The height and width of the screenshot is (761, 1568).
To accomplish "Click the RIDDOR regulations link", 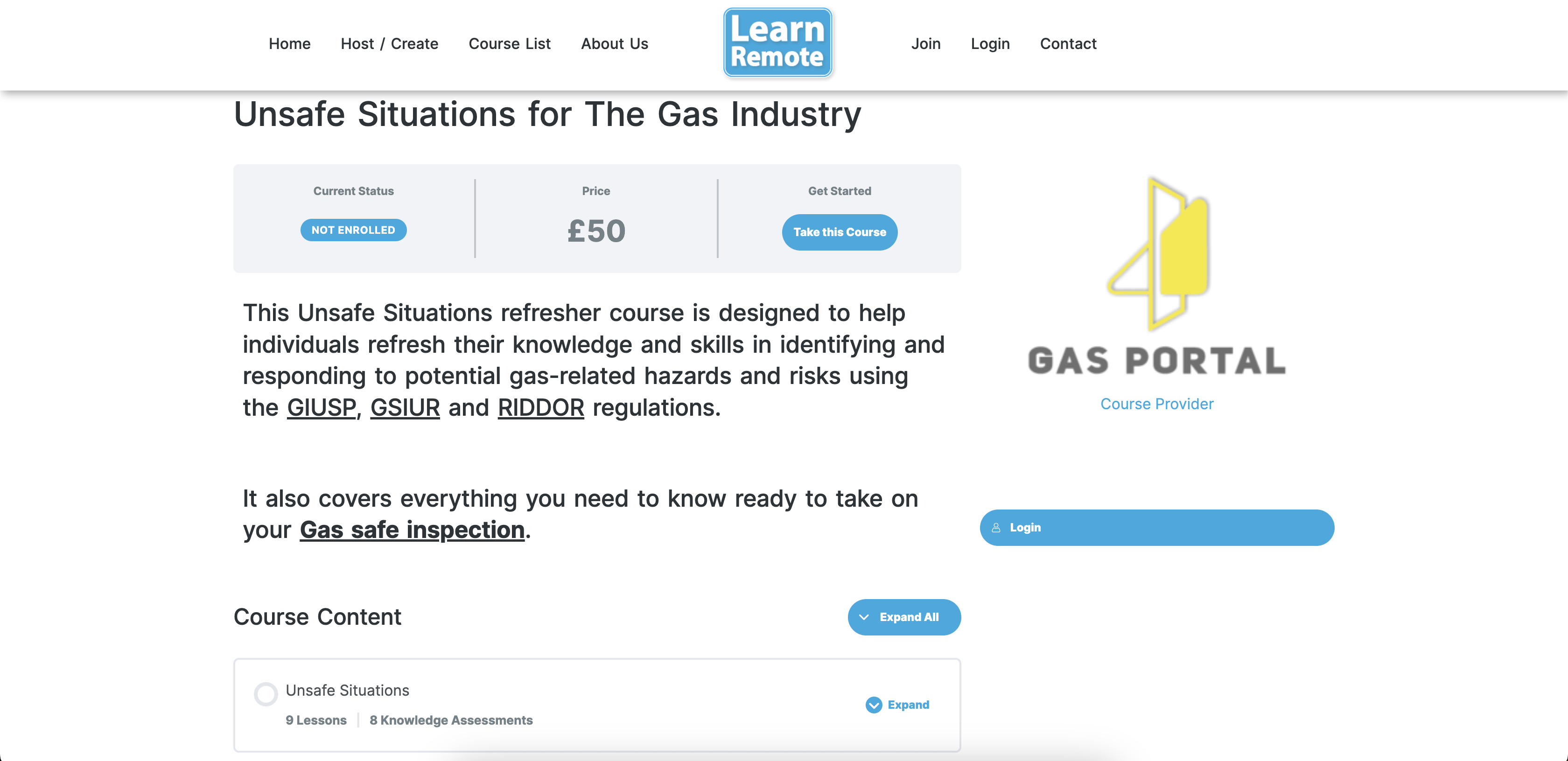I will [x=540, y=408].
